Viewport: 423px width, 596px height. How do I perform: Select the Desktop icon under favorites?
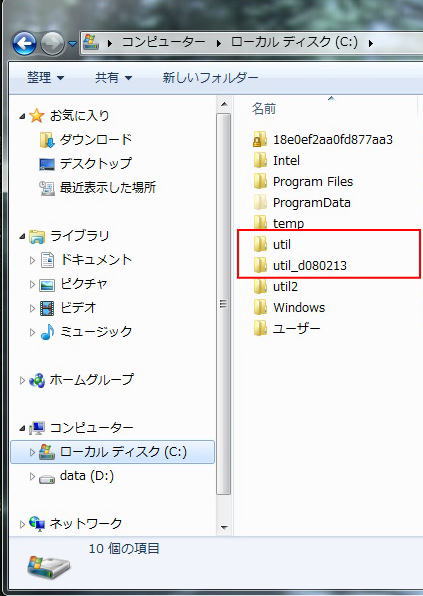click(47, 164)
